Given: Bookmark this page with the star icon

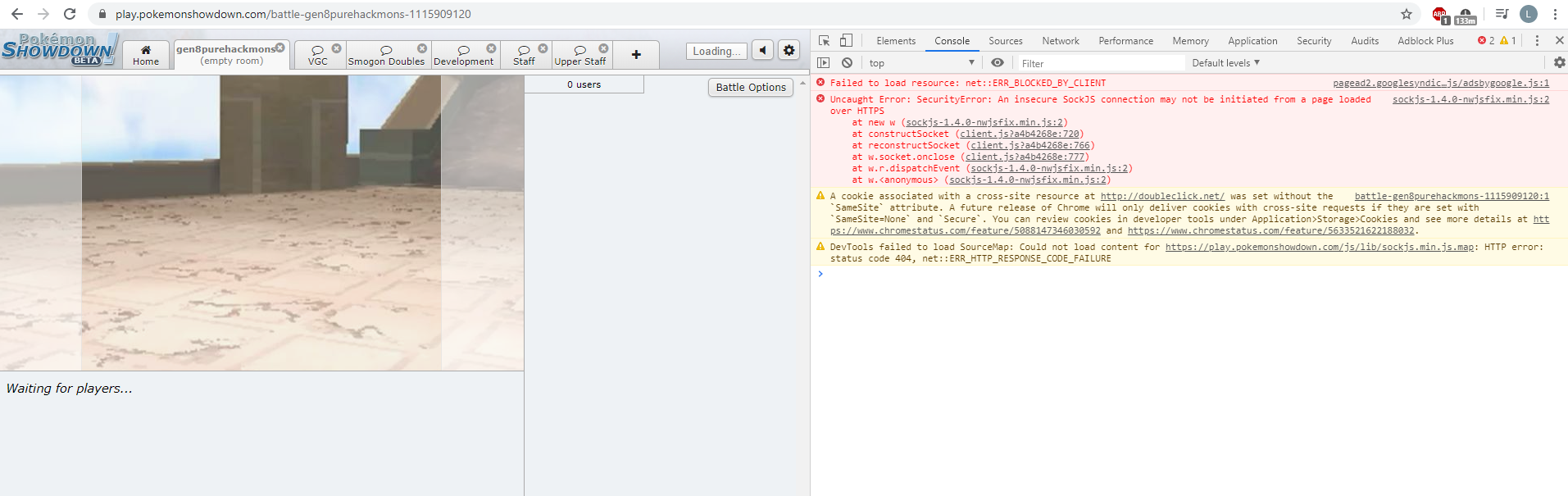Looking at the screenshot, I should (1407, 14).
